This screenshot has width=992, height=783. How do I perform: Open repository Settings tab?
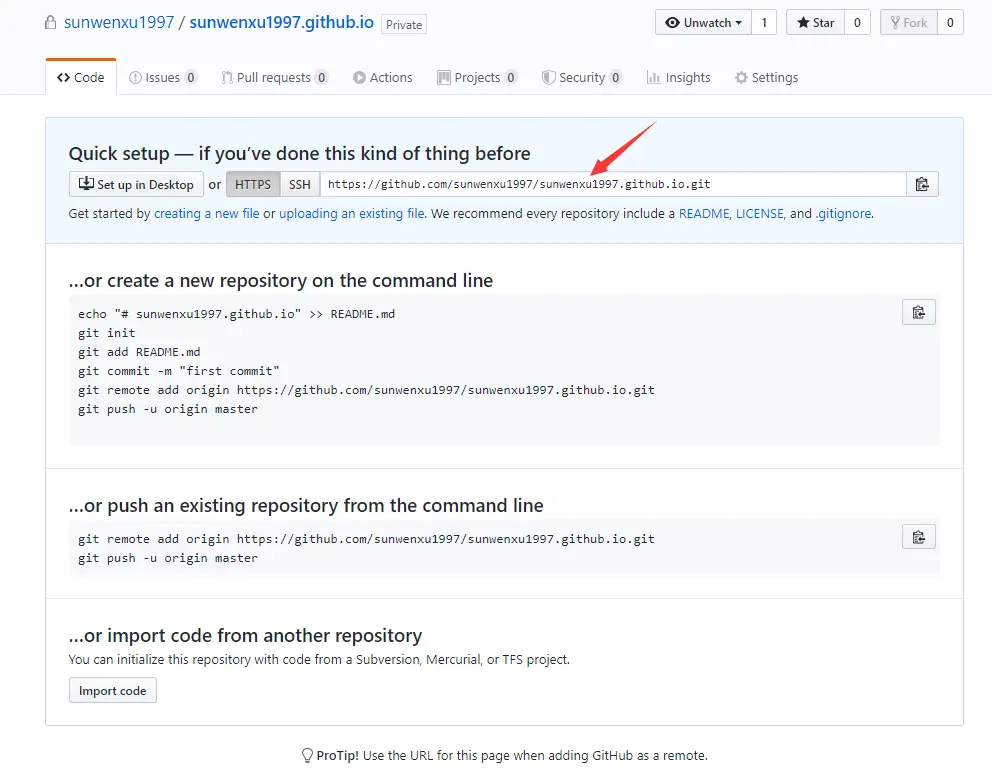point(766,77)
